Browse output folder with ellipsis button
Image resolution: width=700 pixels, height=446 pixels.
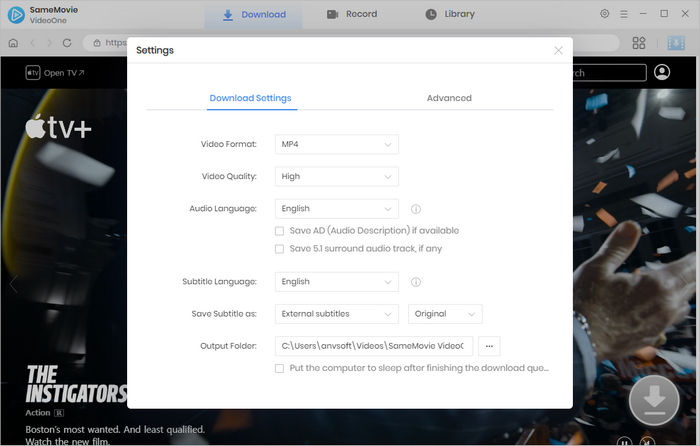pyautogui.click(x=489, y=346)
